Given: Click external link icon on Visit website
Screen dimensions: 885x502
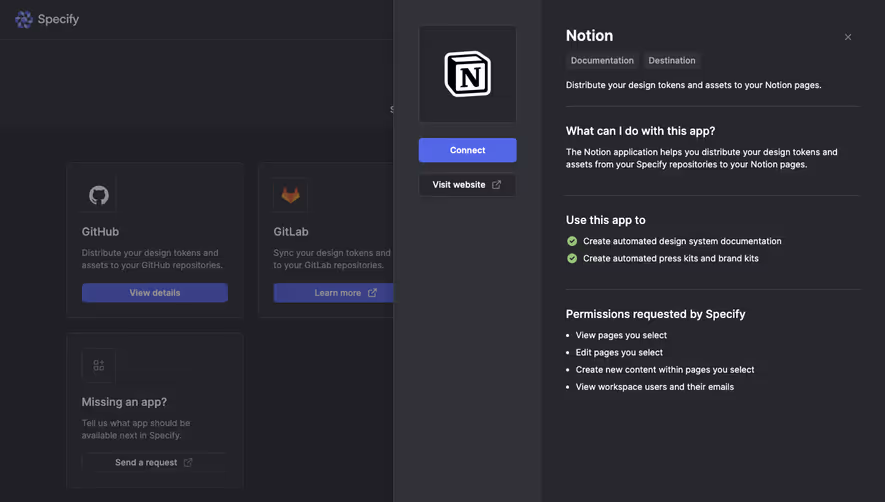Looking at the screenshot, I should click(x=496, y=185).
